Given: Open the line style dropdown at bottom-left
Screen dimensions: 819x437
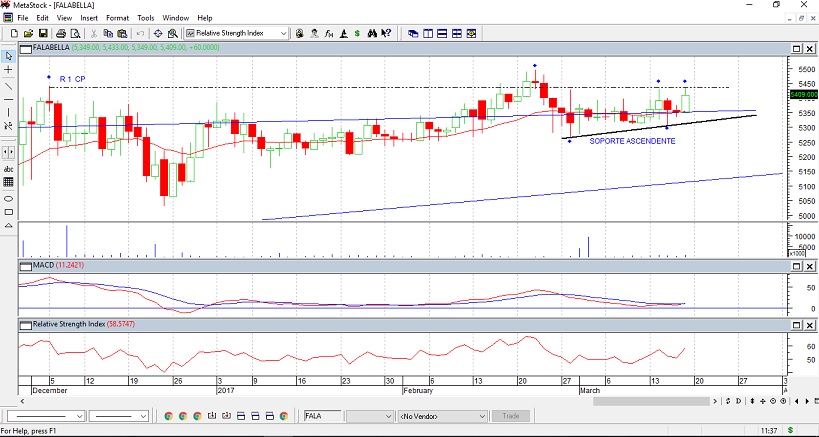Looking at the screenshot, I should click(77, 415).
